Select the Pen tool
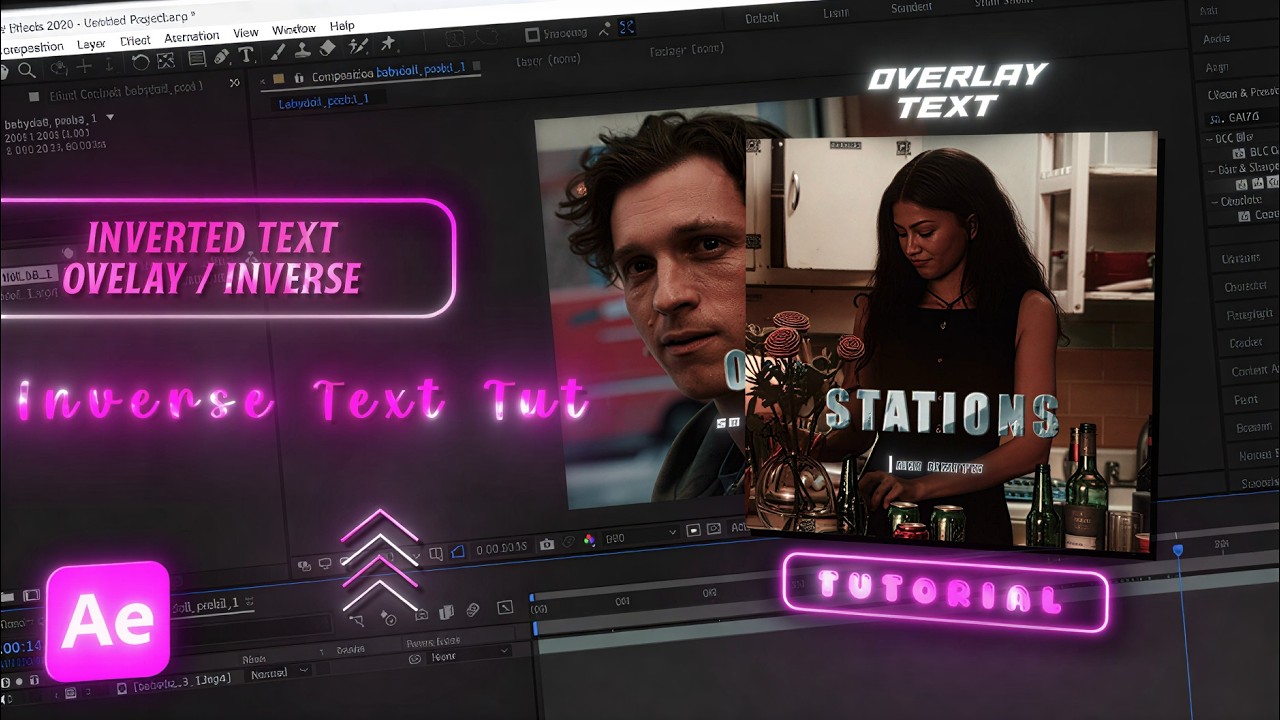 coord(222,56)
